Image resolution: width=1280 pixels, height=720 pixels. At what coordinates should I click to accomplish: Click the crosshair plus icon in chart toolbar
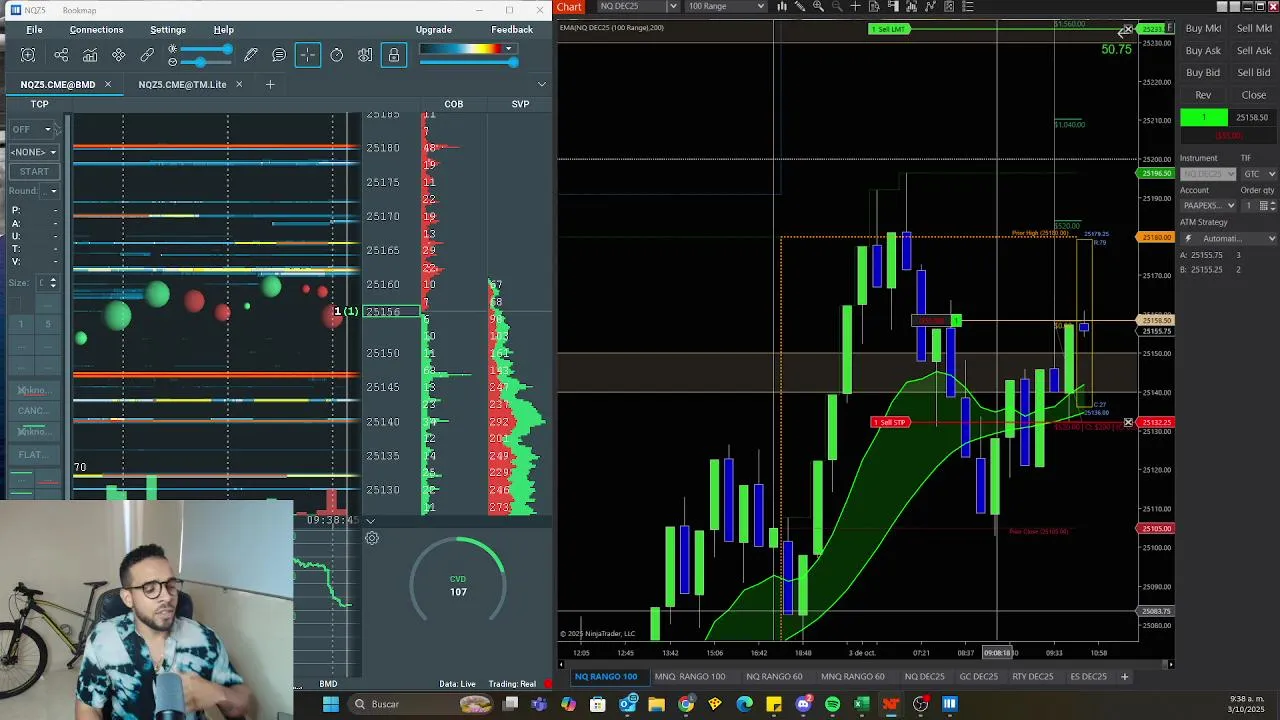point(856,6)
